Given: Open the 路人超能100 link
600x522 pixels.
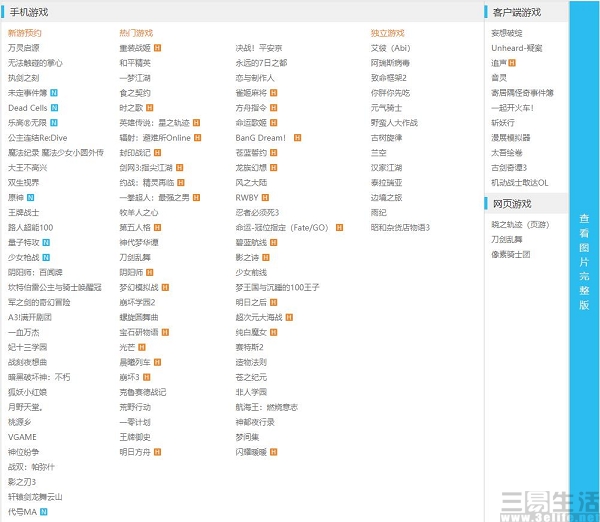Looking at the screenshot, I should (31, 228).
